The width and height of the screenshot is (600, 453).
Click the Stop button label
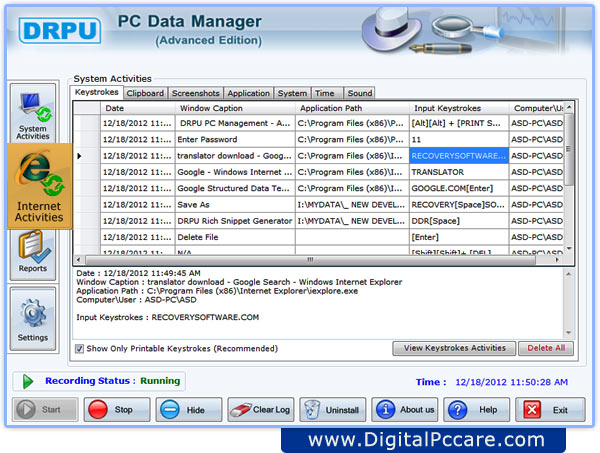pyautogui.click(x=124, y=410)
